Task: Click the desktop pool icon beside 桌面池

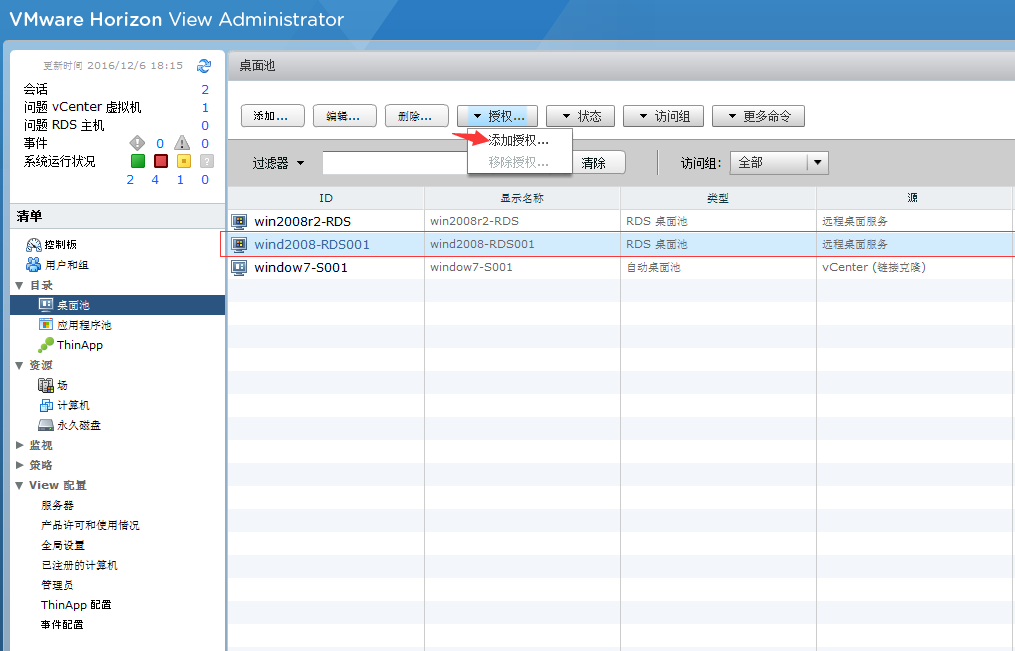Action: coord(46,305)
